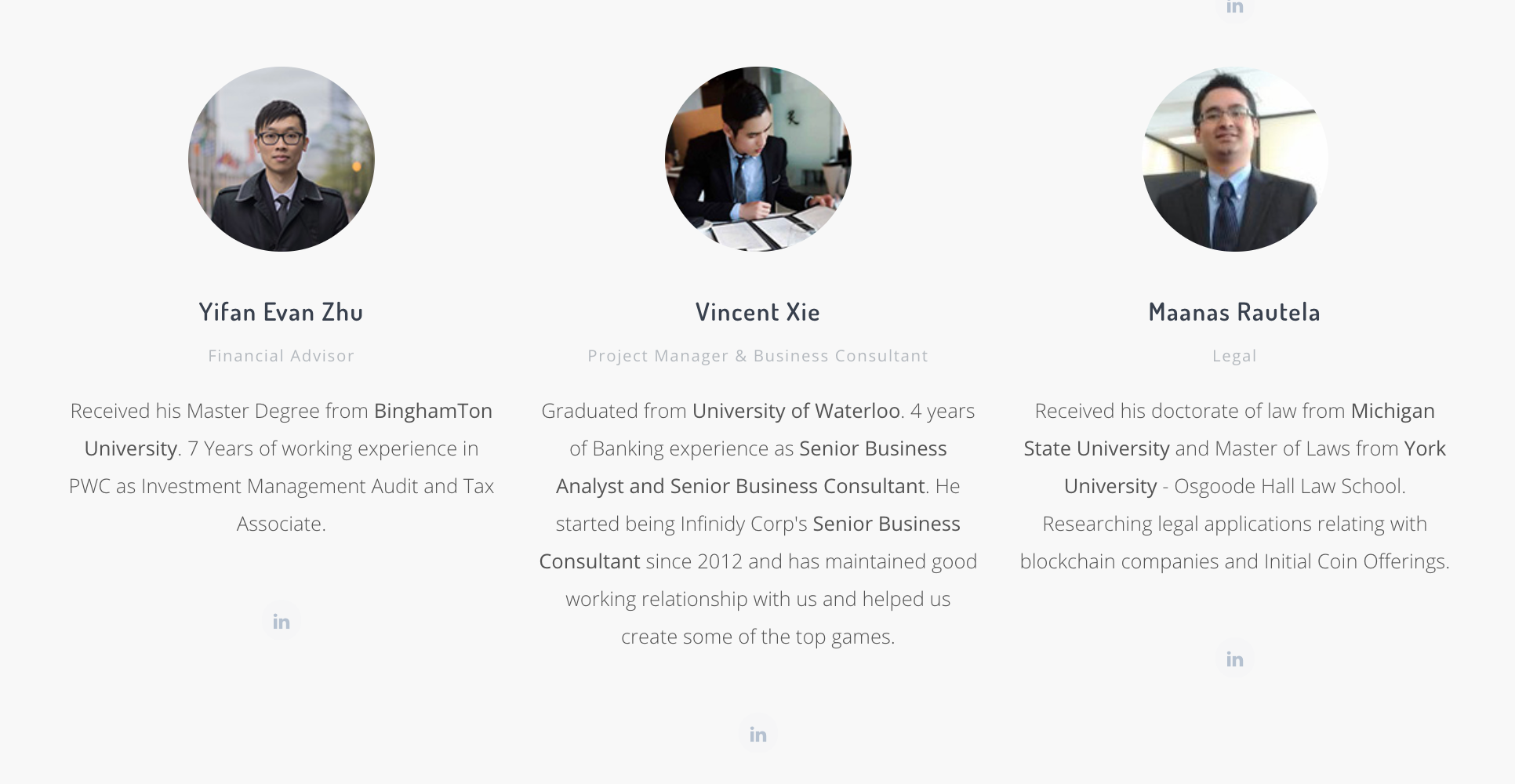Click the Financial Advisor role label
The height and width of the screenshot is (784, 1515).
pyautogui.click(x=282, y=356)
